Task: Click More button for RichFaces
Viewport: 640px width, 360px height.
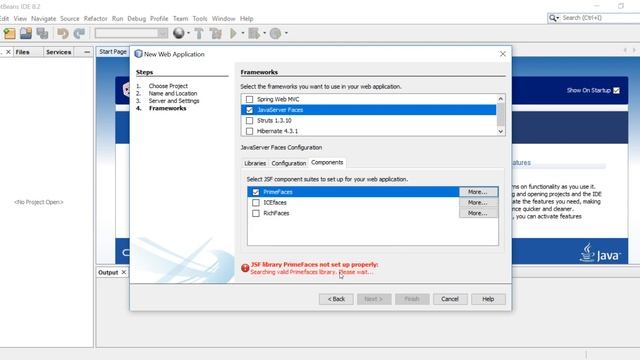Action: (478, 213)
